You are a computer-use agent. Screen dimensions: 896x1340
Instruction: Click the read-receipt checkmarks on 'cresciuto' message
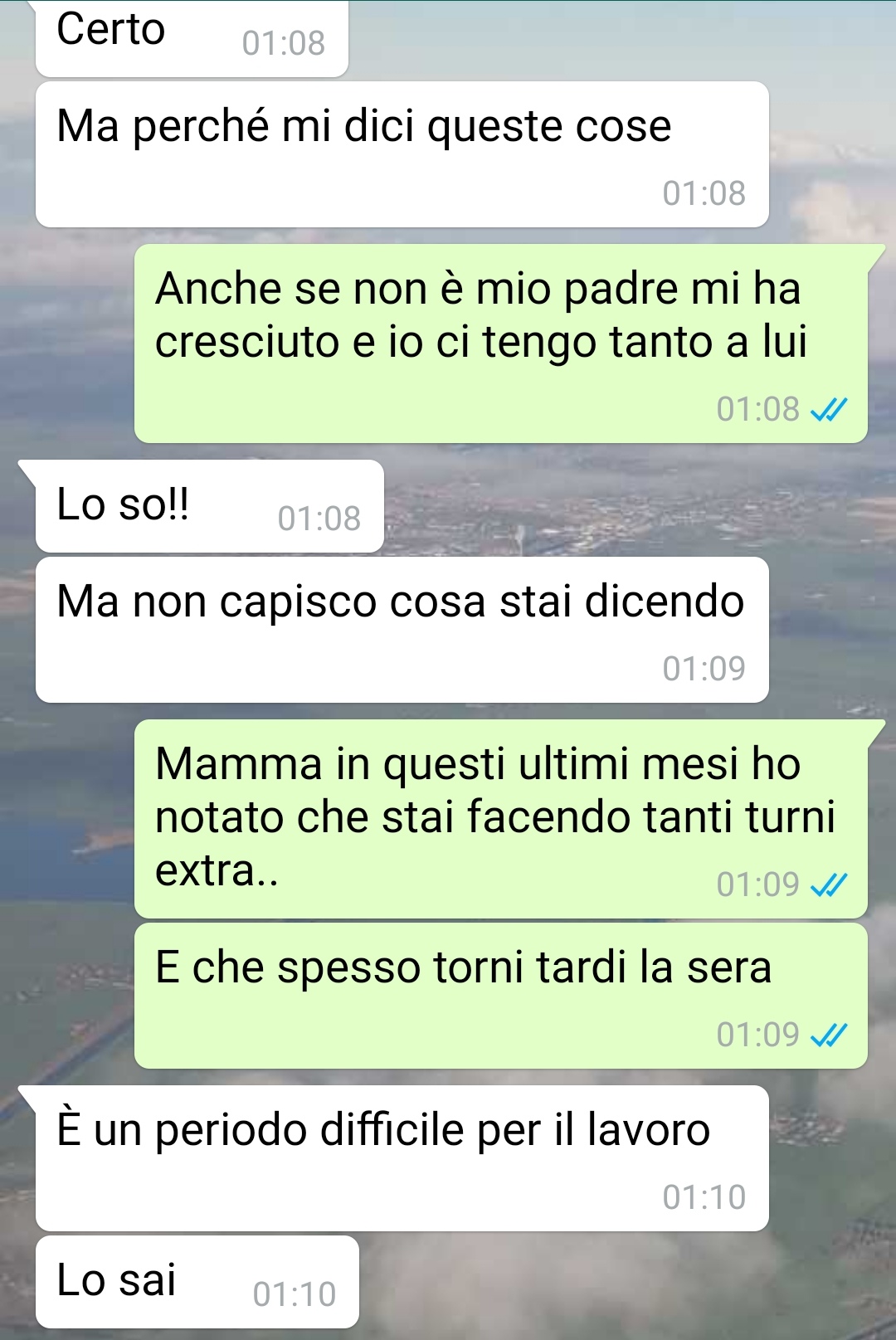click(x=828, y=410)
